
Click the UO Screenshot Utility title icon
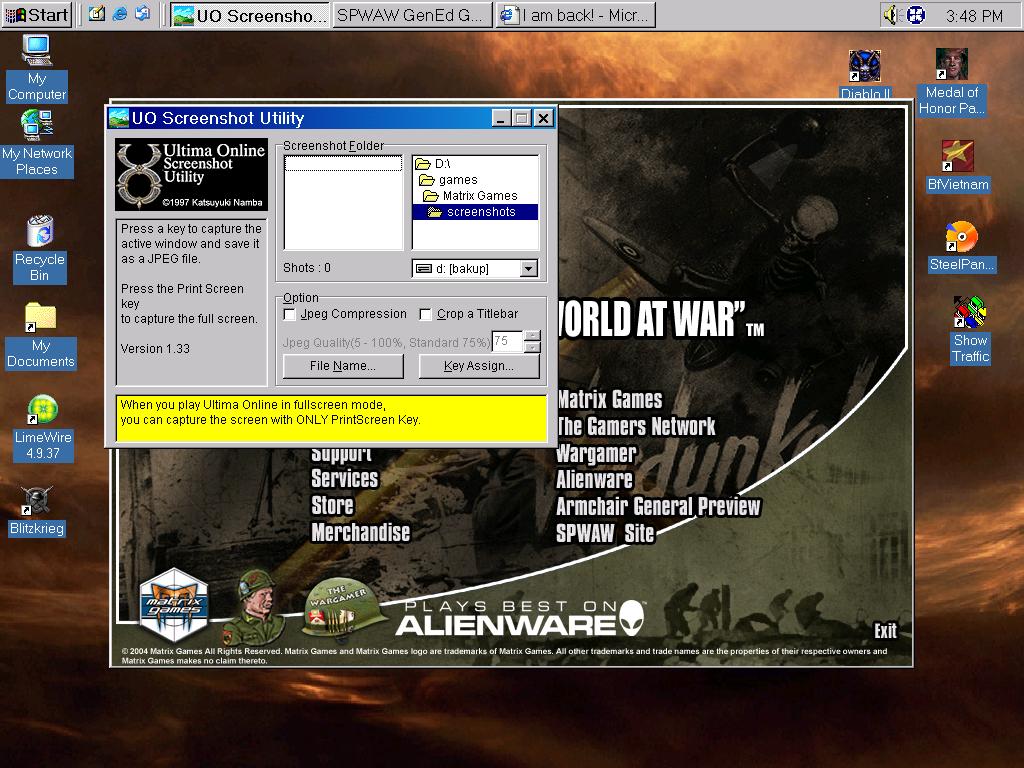(118, 118)
